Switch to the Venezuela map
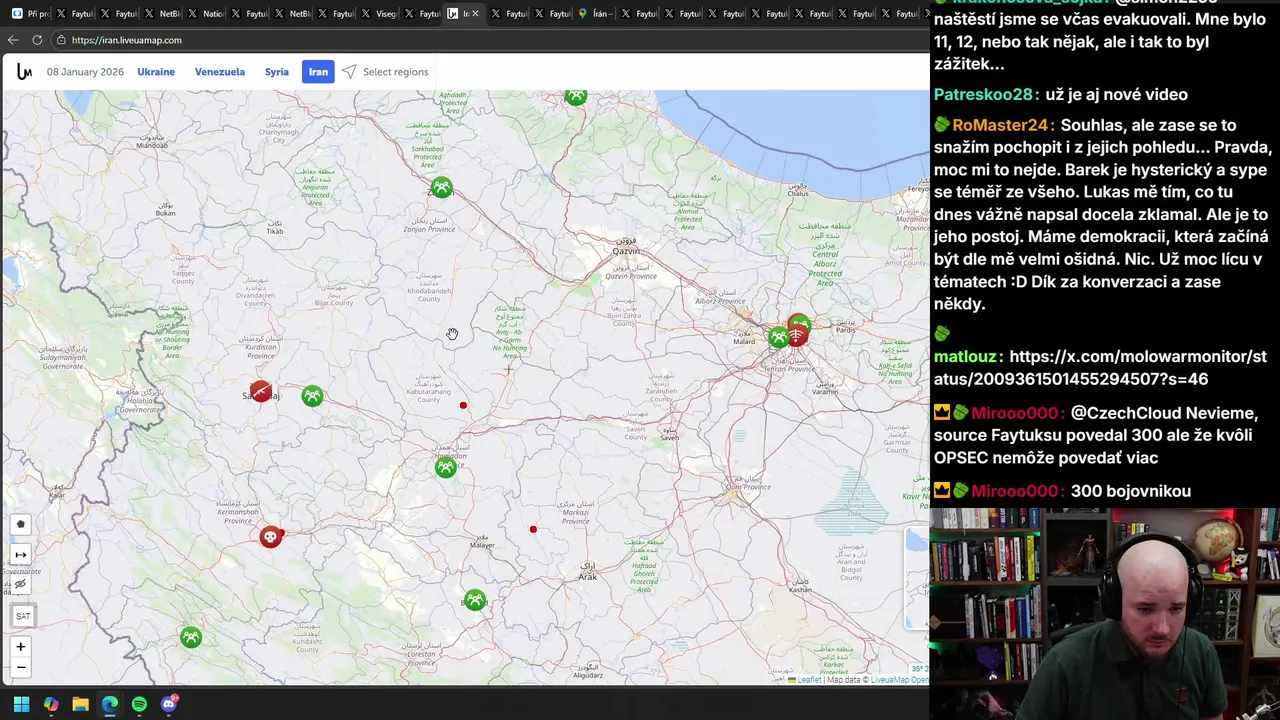 coord(220,72)
